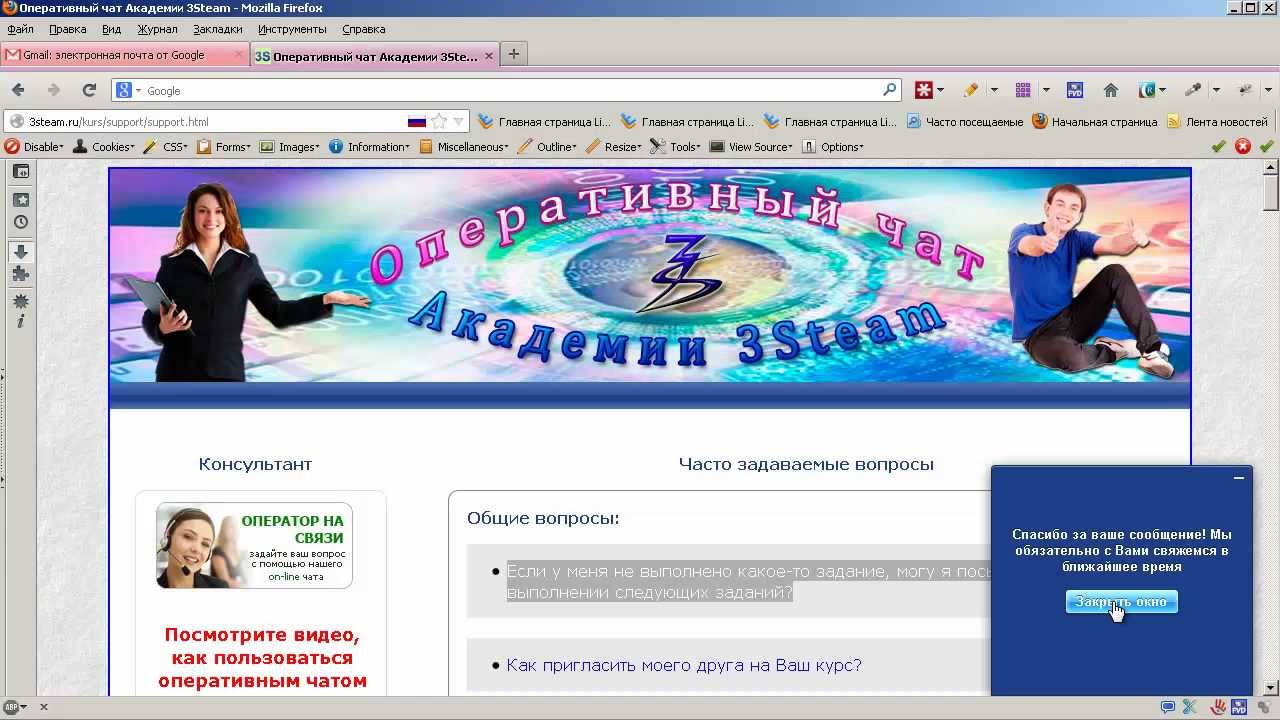Open the Начальная страница bookmark
The width and height of the screenshot is (1280, 720).
pyautogui.click(x=1095, y=122)
